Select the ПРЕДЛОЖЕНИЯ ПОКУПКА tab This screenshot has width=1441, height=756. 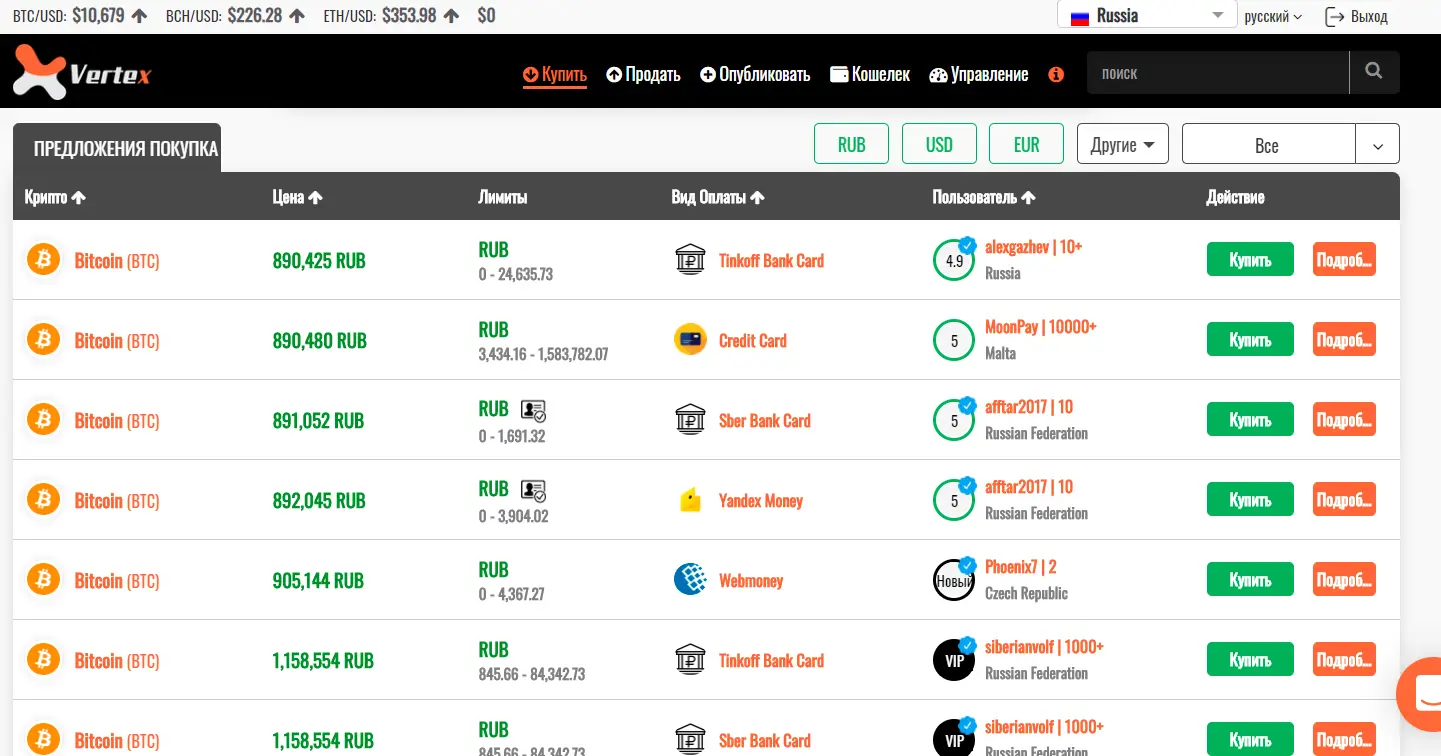(117, 148)
